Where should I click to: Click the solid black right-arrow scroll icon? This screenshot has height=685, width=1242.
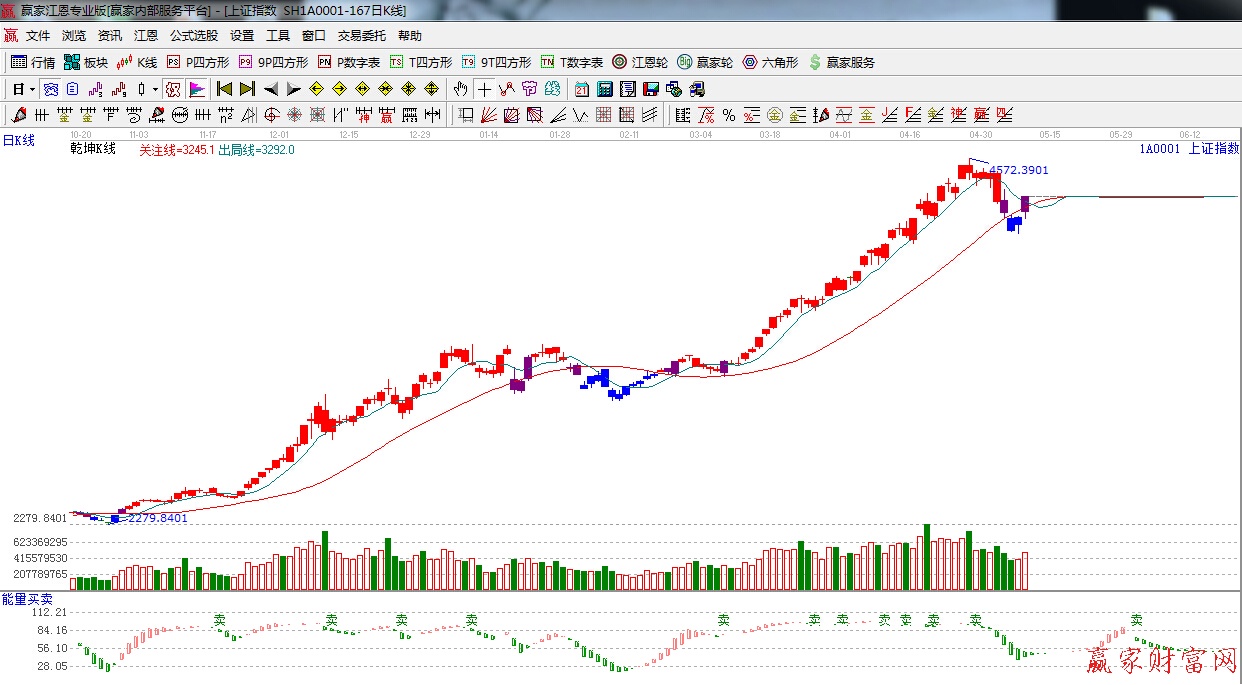[x=293, y=89]
